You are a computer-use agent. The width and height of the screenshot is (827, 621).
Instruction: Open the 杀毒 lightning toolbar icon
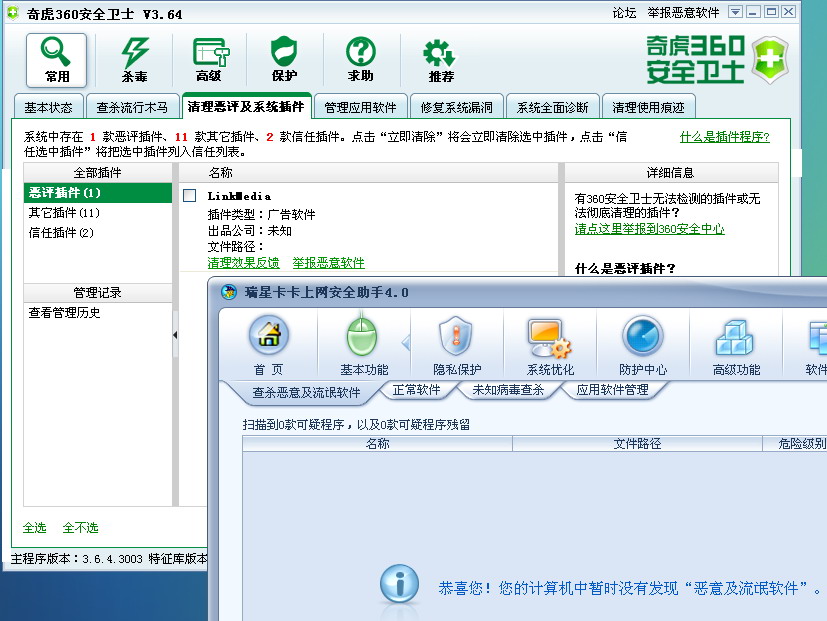click(x=134, y=60)
